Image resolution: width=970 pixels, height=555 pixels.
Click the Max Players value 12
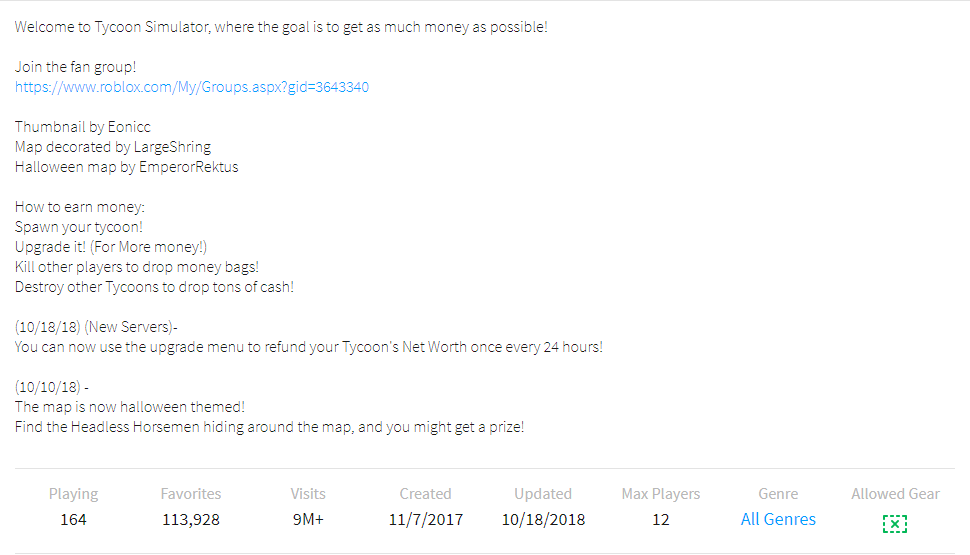660,520
